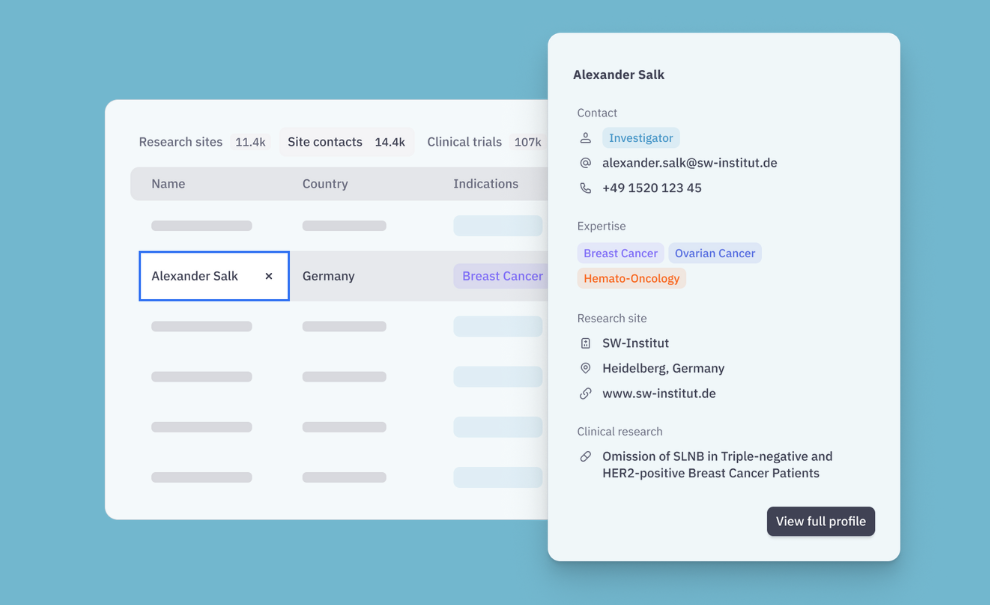Click the link icon beside the website URL
The image size is (990, 605).
[x=586, y=394]
